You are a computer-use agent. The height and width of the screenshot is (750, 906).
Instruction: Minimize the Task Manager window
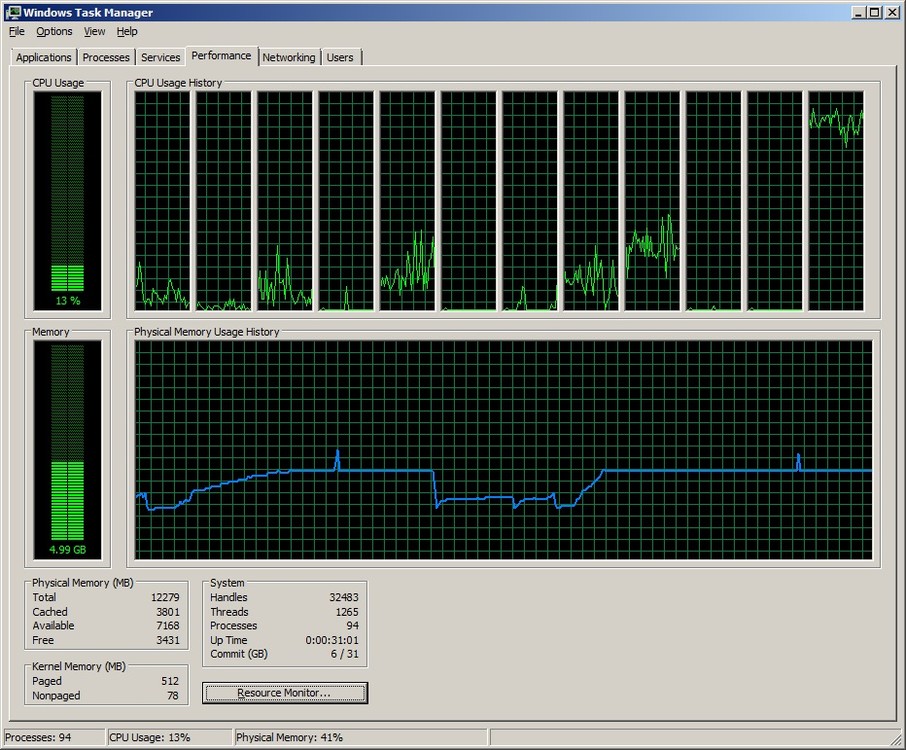coord(858,12)
